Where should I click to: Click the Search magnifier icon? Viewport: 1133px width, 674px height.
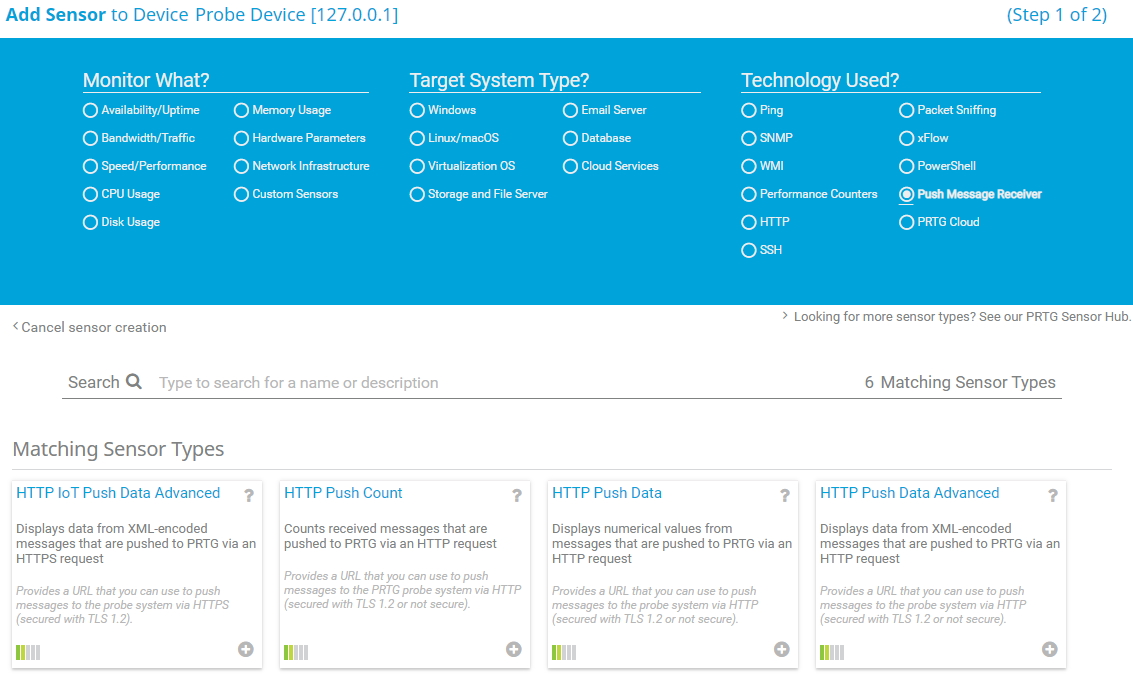point(134,382)
